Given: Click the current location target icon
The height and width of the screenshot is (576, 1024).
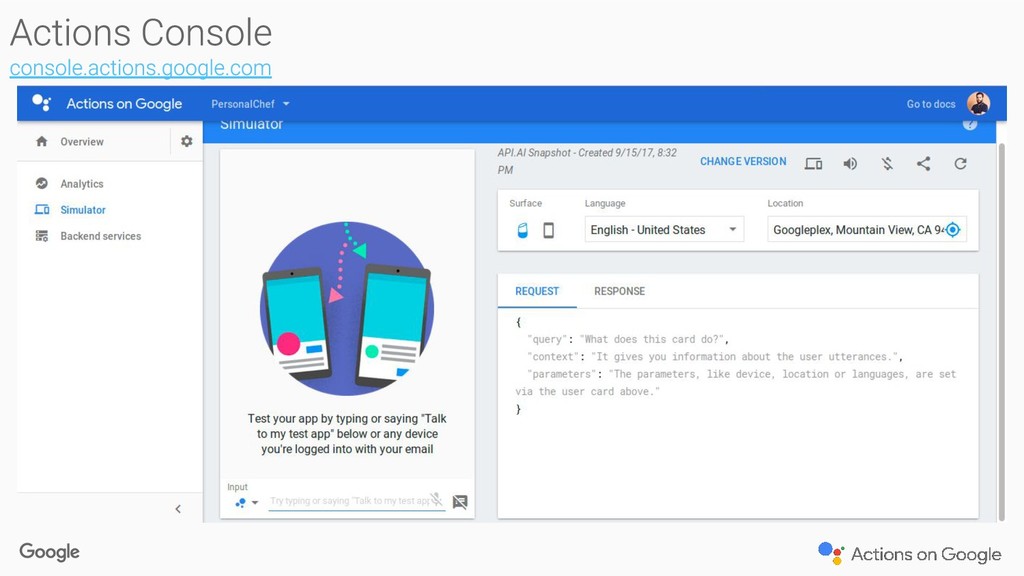Looking at the screenshot, I should (x=953, y=230).
